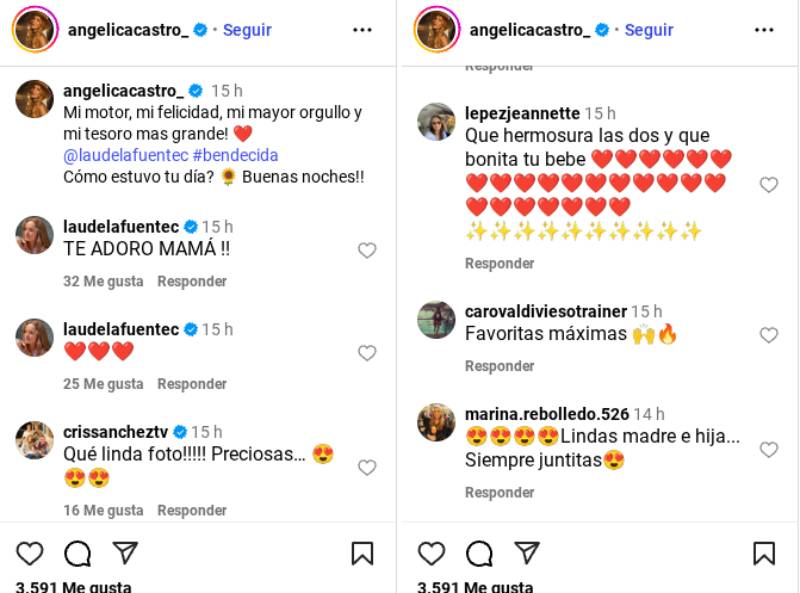
Task: Like marina.rebolledo.526's comment
Action: (768, 450)
